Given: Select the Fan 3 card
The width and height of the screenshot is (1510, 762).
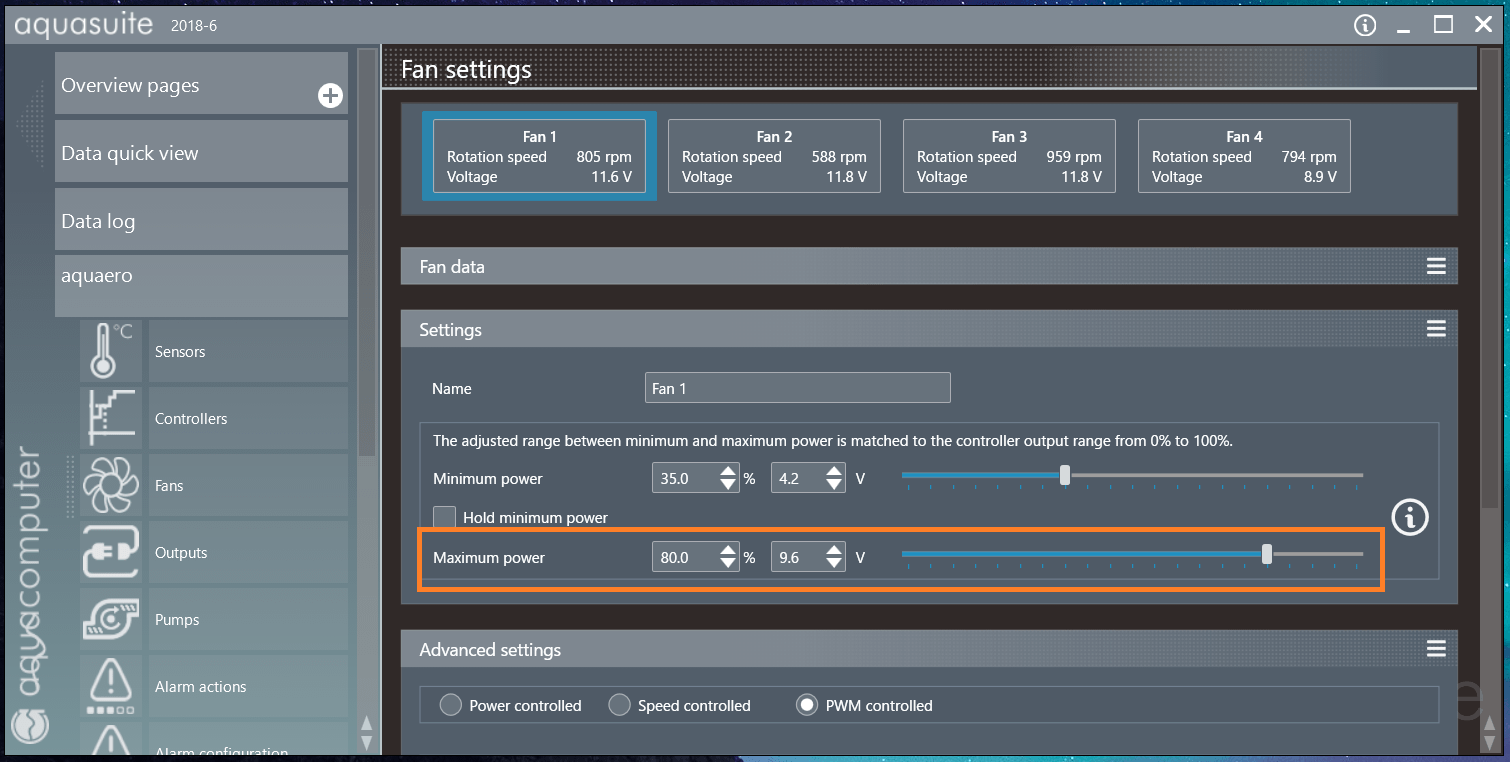Looking at the screenshot, I should 1009,156.
